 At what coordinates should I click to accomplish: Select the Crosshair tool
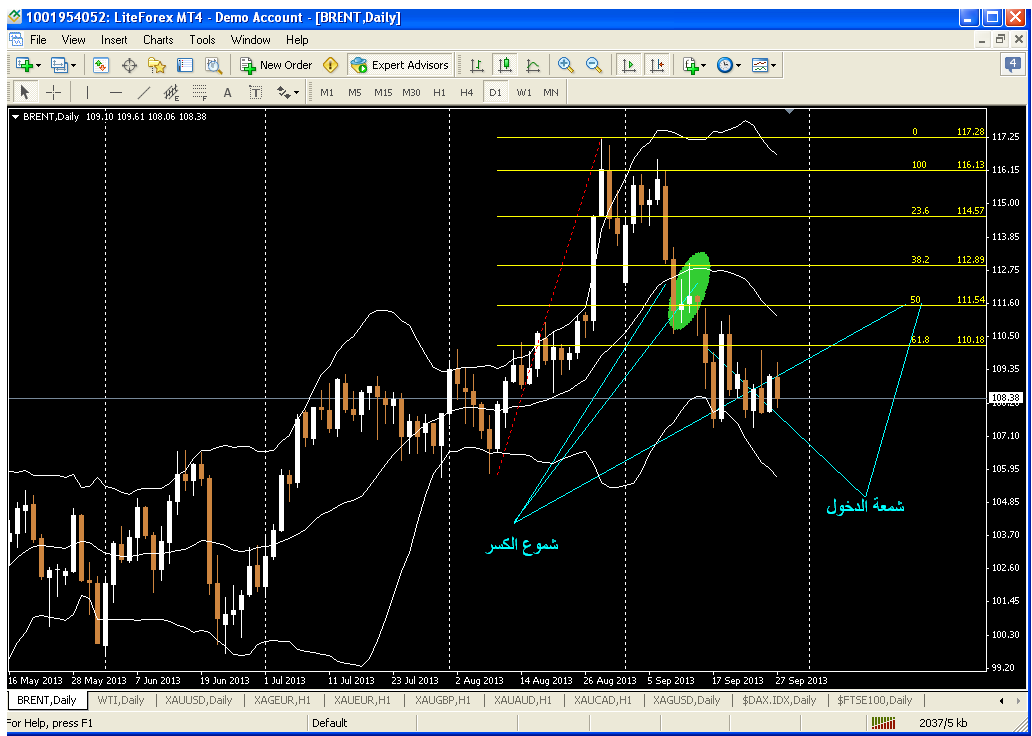point(53,92)
